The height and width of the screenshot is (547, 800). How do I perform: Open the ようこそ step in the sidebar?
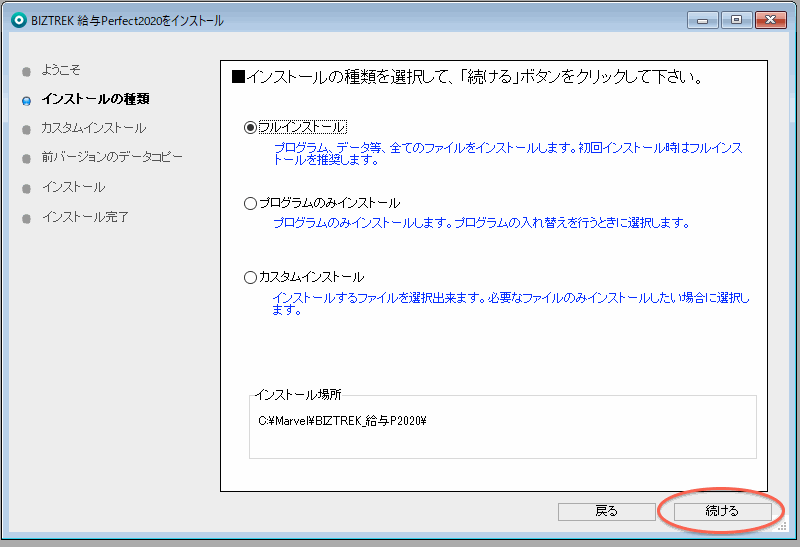(x=61, y=70)
